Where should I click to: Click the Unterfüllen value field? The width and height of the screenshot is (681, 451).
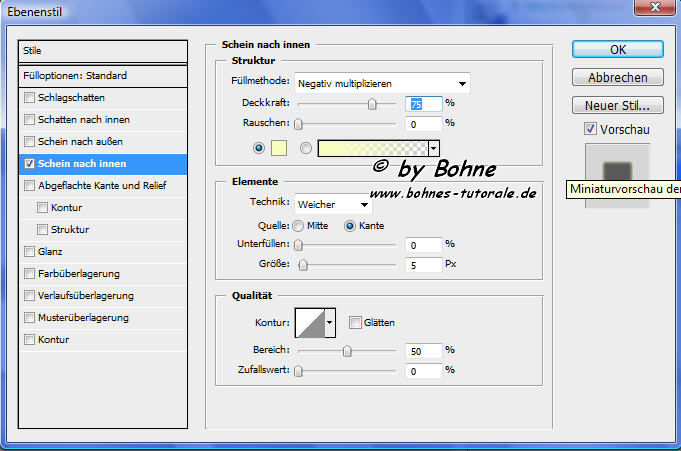point(423,245)
